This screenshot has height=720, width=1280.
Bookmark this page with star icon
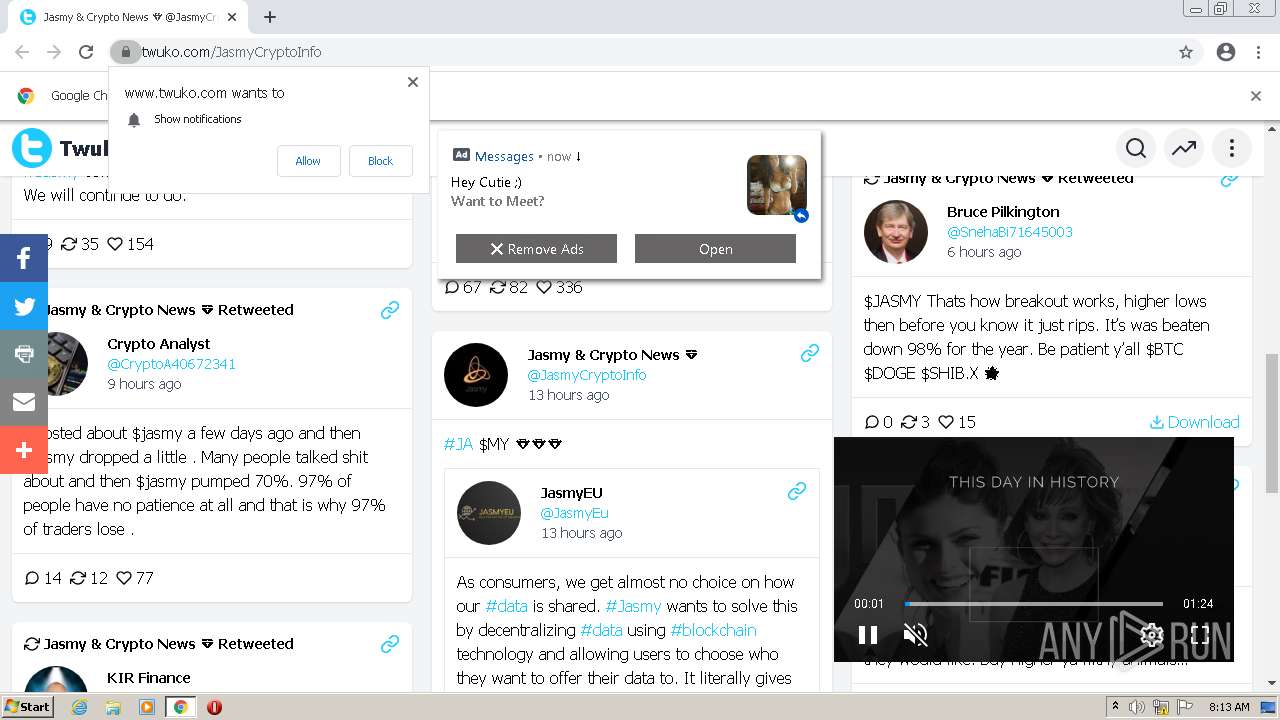[x=1186, y=52]
